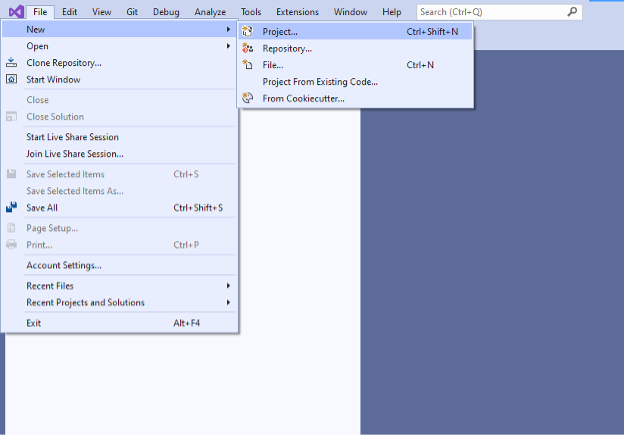Open Account Settings... menu item
This screenshot has width=624, height=436.
pyautogui.click(x=119, y=265)
